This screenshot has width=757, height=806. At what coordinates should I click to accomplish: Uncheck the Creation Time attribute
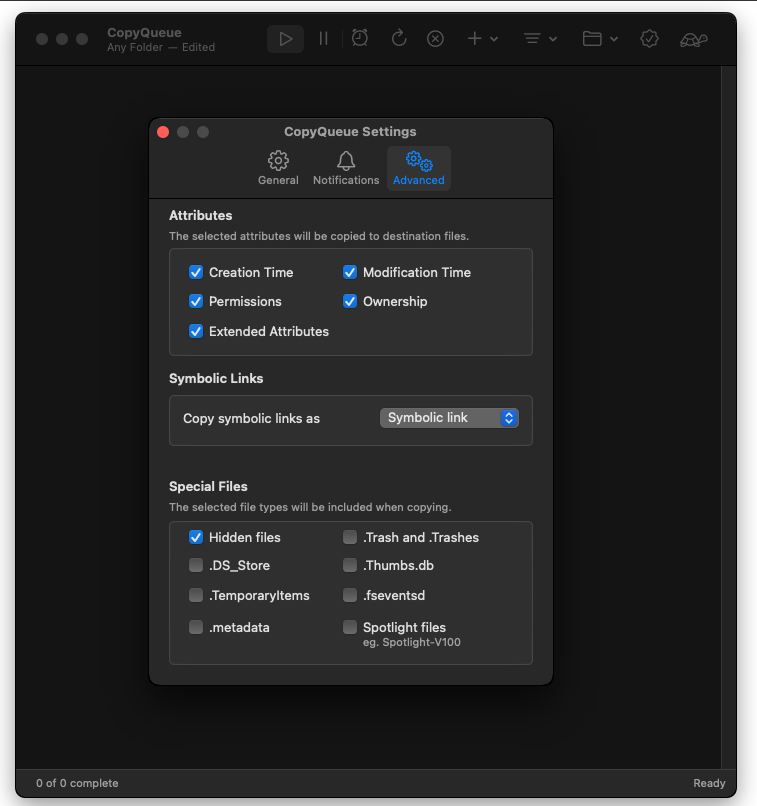click(x=196, y=272)
